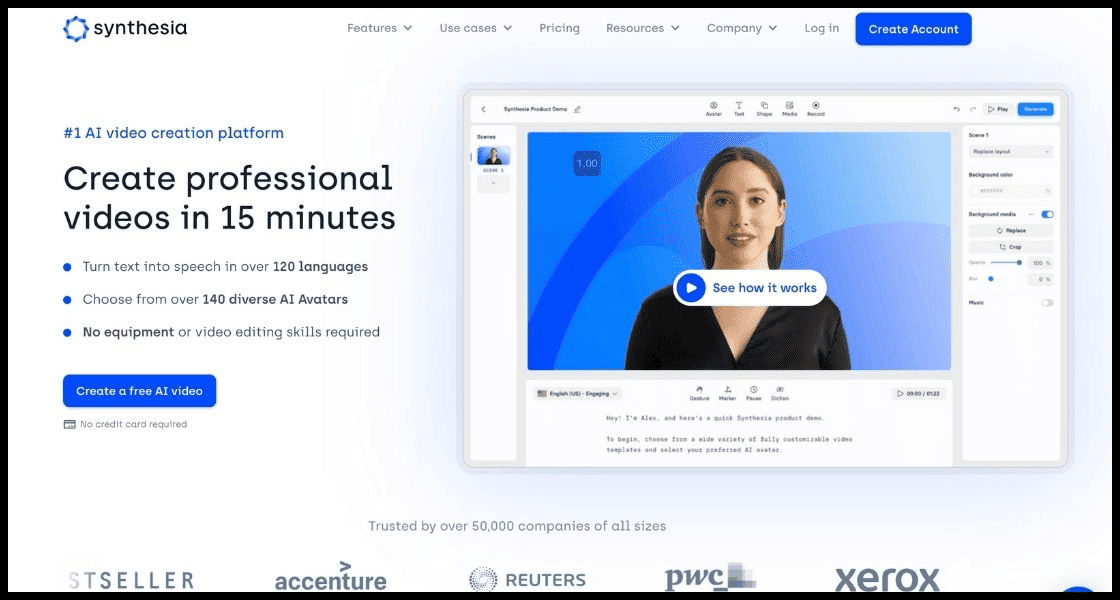The height and width of the screenshot is (600, 1120).
Task: Insert a Gesture using the gesture icon
Action: 700,390
